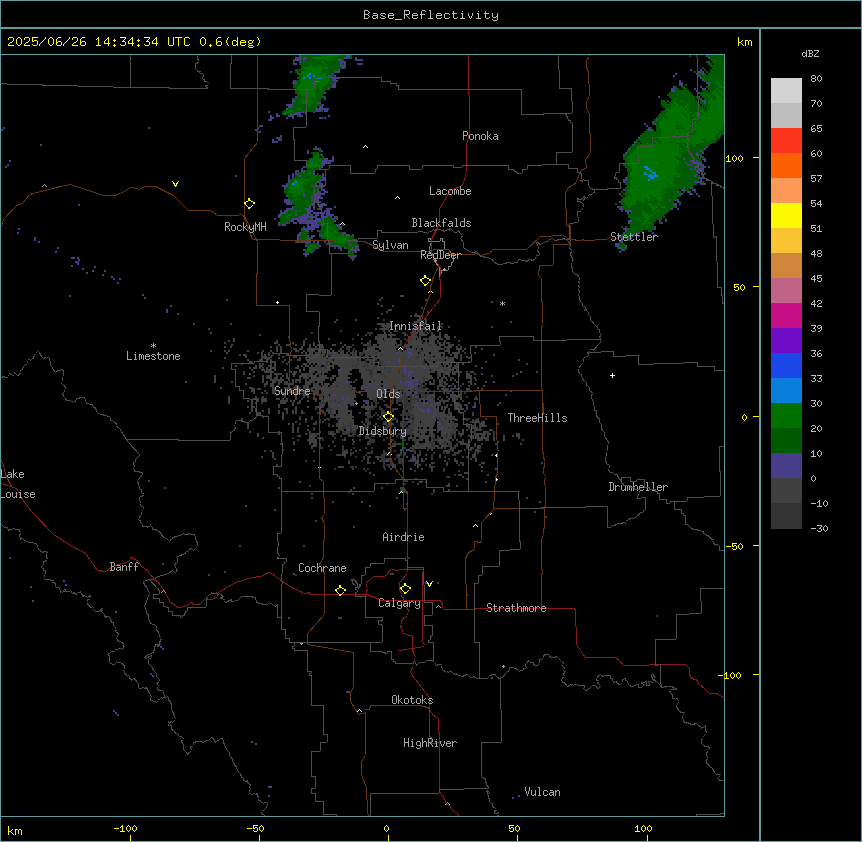Click the legend value 65
The width and height of the screenshot is (862, 842).
pos(816,128)
